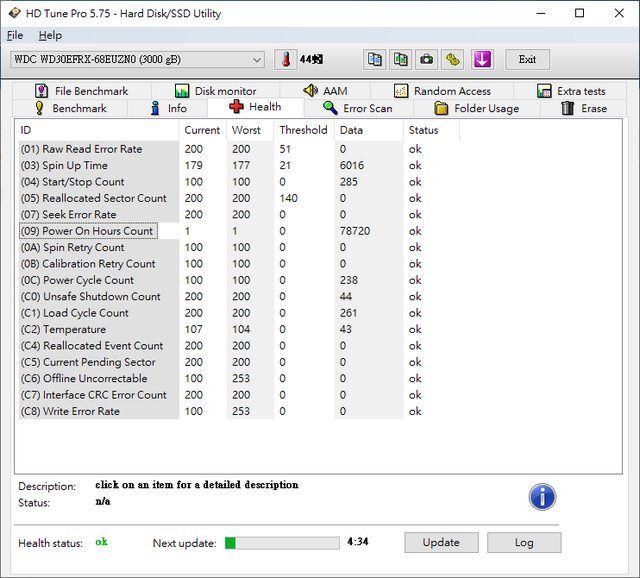The image size is (640, 578).
Task: Click the copy text to clipboard icon
Action: coord(374,59)
